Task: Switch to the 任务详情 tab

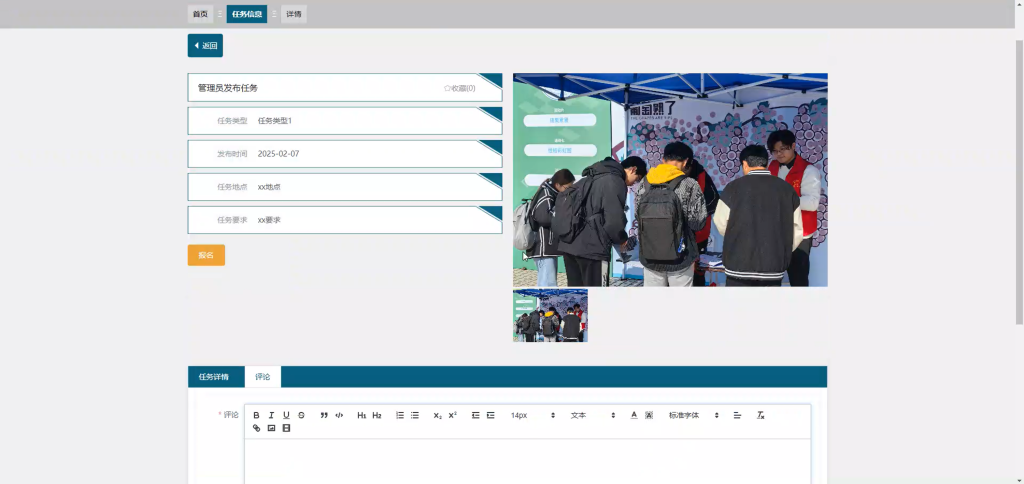Action: click(x=214, y=377)
